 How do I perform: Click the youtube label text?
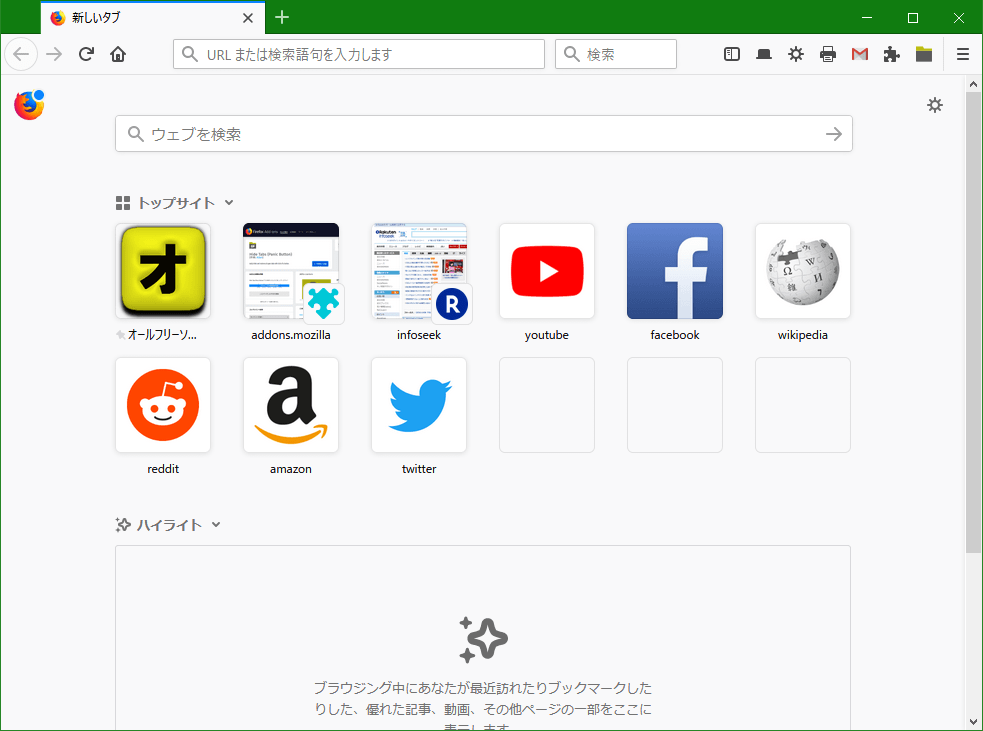(547, 335)
